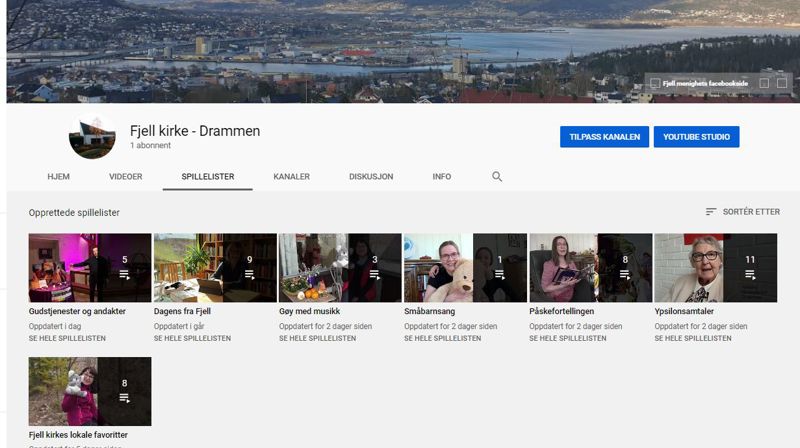
Task: Click playlist icon on Gudstjenester og andakter thumbnail
Action: pyautogui.click(x=124, y=275)
